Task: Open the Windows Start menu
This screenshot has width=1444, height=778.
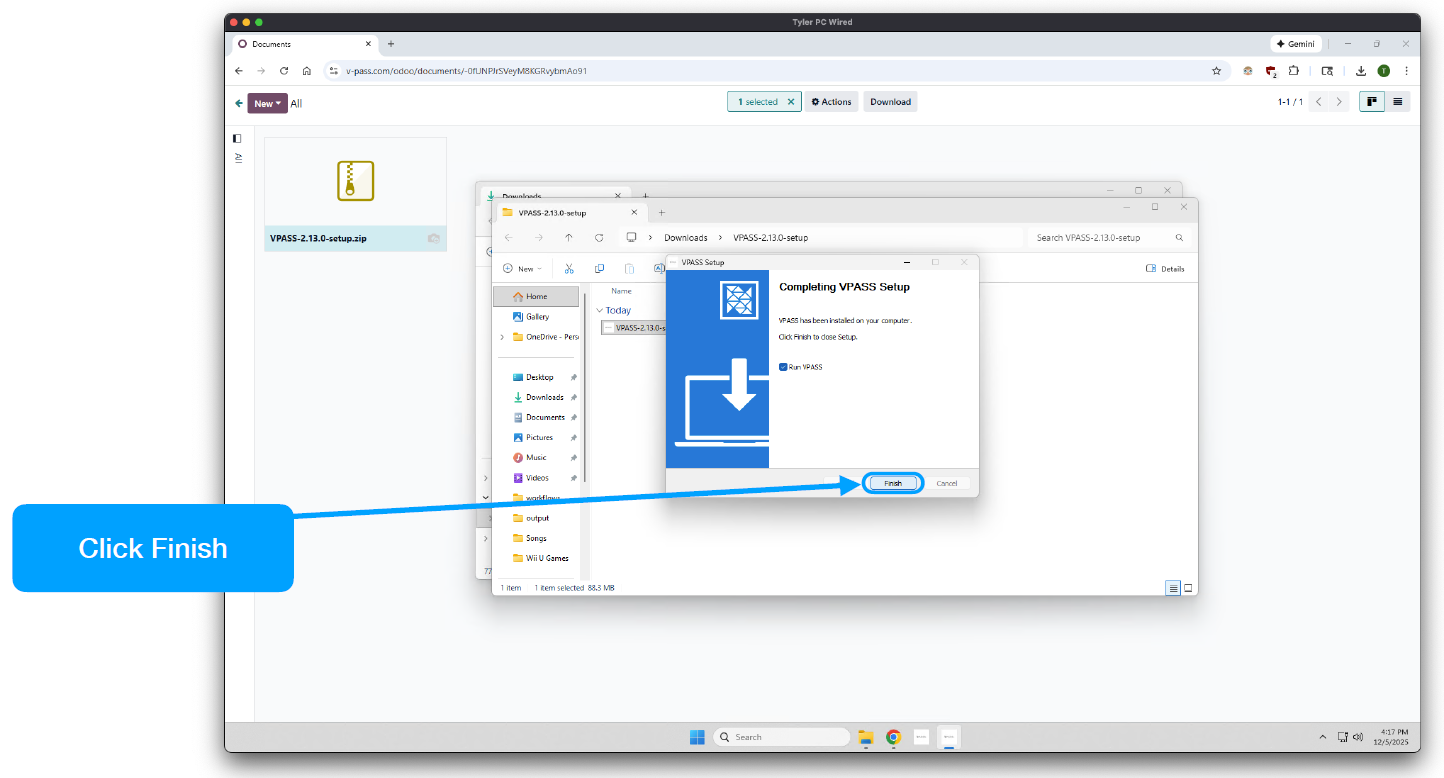Action: tap(696, 737)
